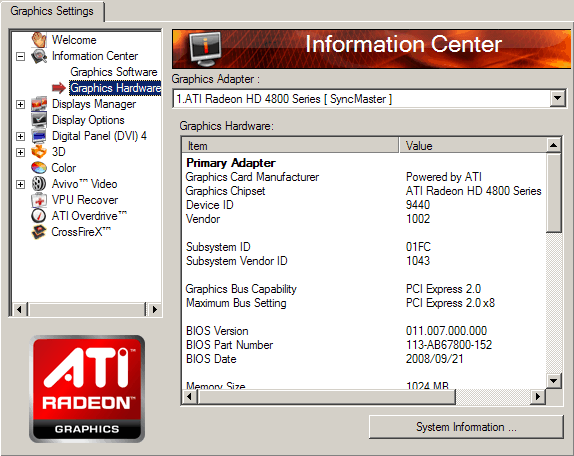Expand the Digital Panel (DVI) 4 node
The height and width of the screenshot is (456, 574).
(20, 137)
